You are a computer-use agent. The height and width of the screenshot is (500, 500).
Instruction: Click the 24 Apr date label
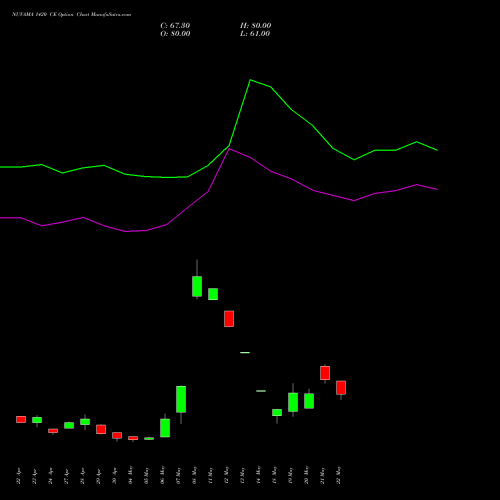51,476
